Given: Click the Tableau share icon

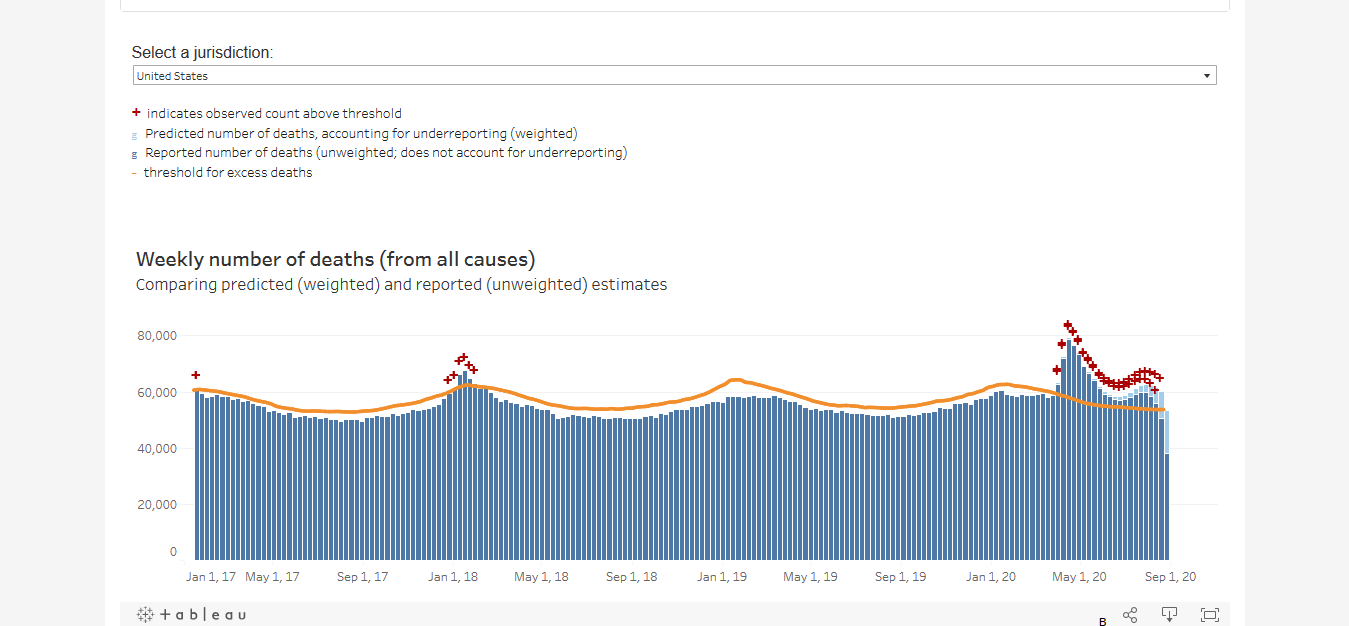Looking at the screenshot, I should [x=1130, y=615].
